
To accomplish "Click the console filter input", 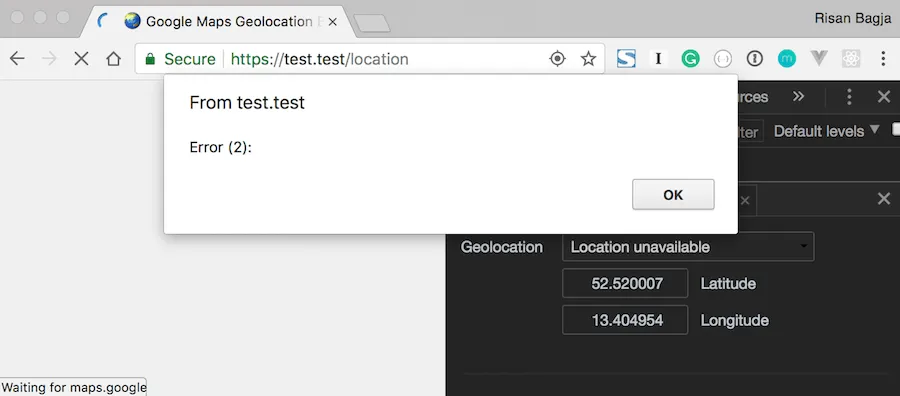I will 750,131.
